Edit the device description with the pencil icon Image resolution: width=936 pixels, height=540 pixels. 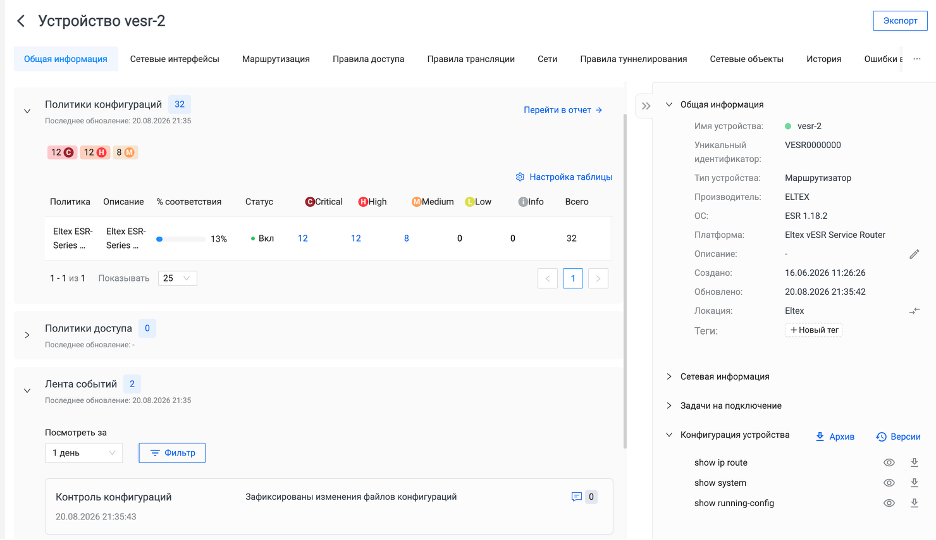tap(914, 254)
